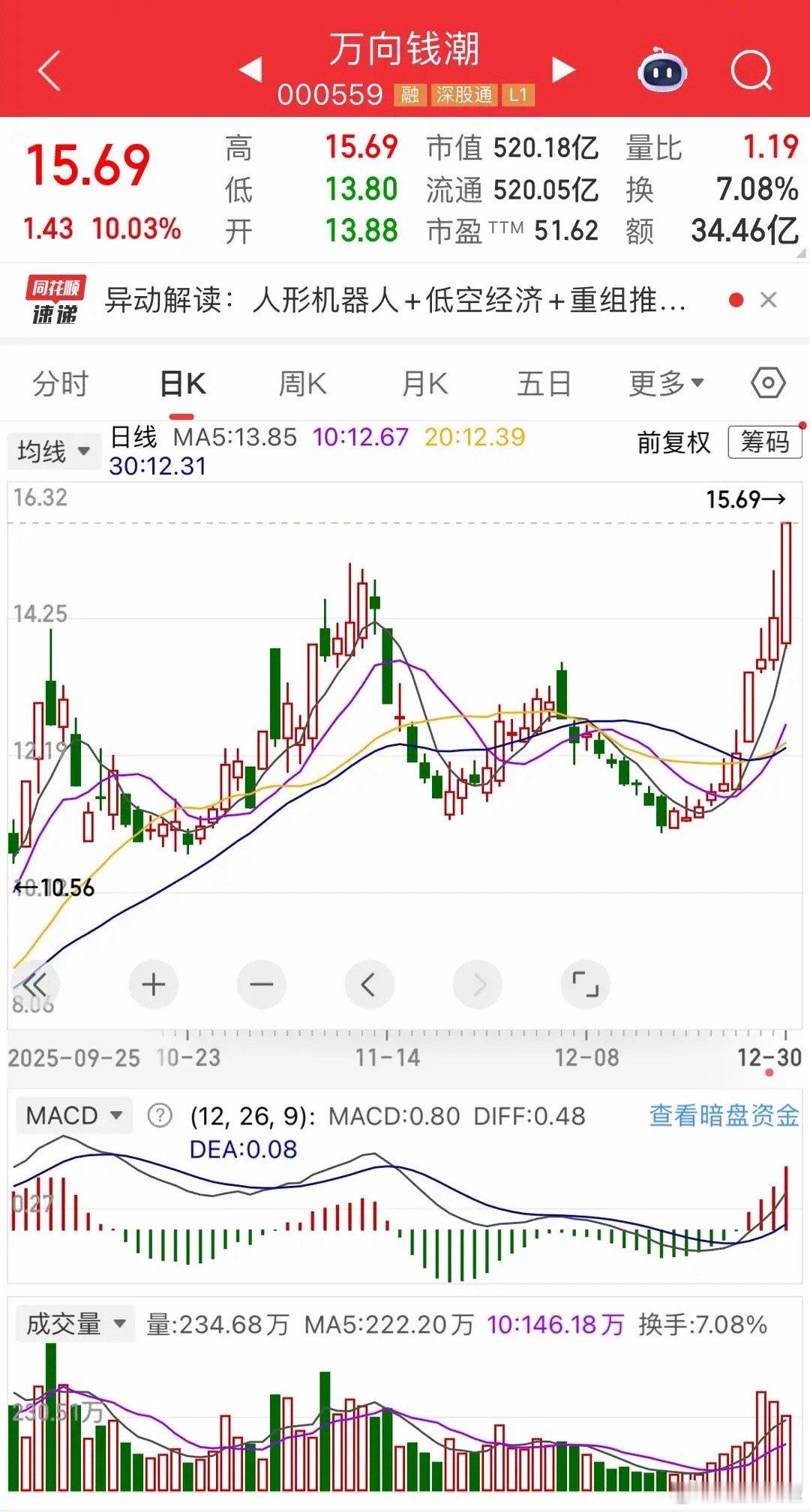
Task: Tap the DEA:0.08 value
Action: click(243, 1149)
